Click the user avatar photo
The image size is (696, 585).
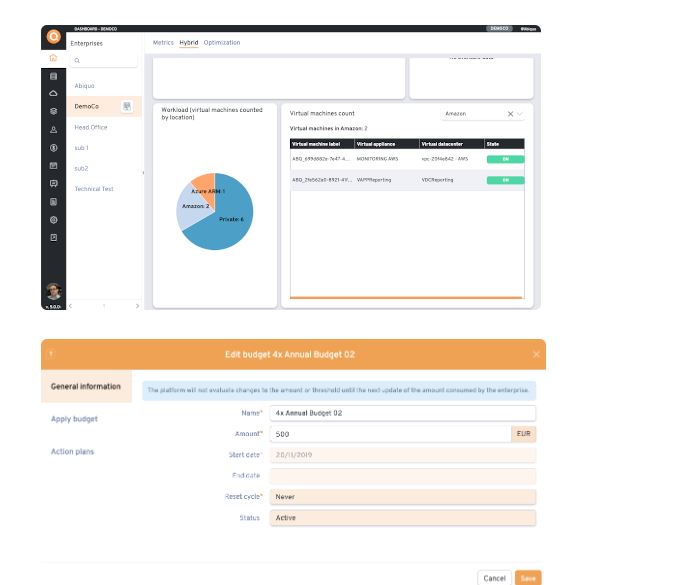pos(54,291)
